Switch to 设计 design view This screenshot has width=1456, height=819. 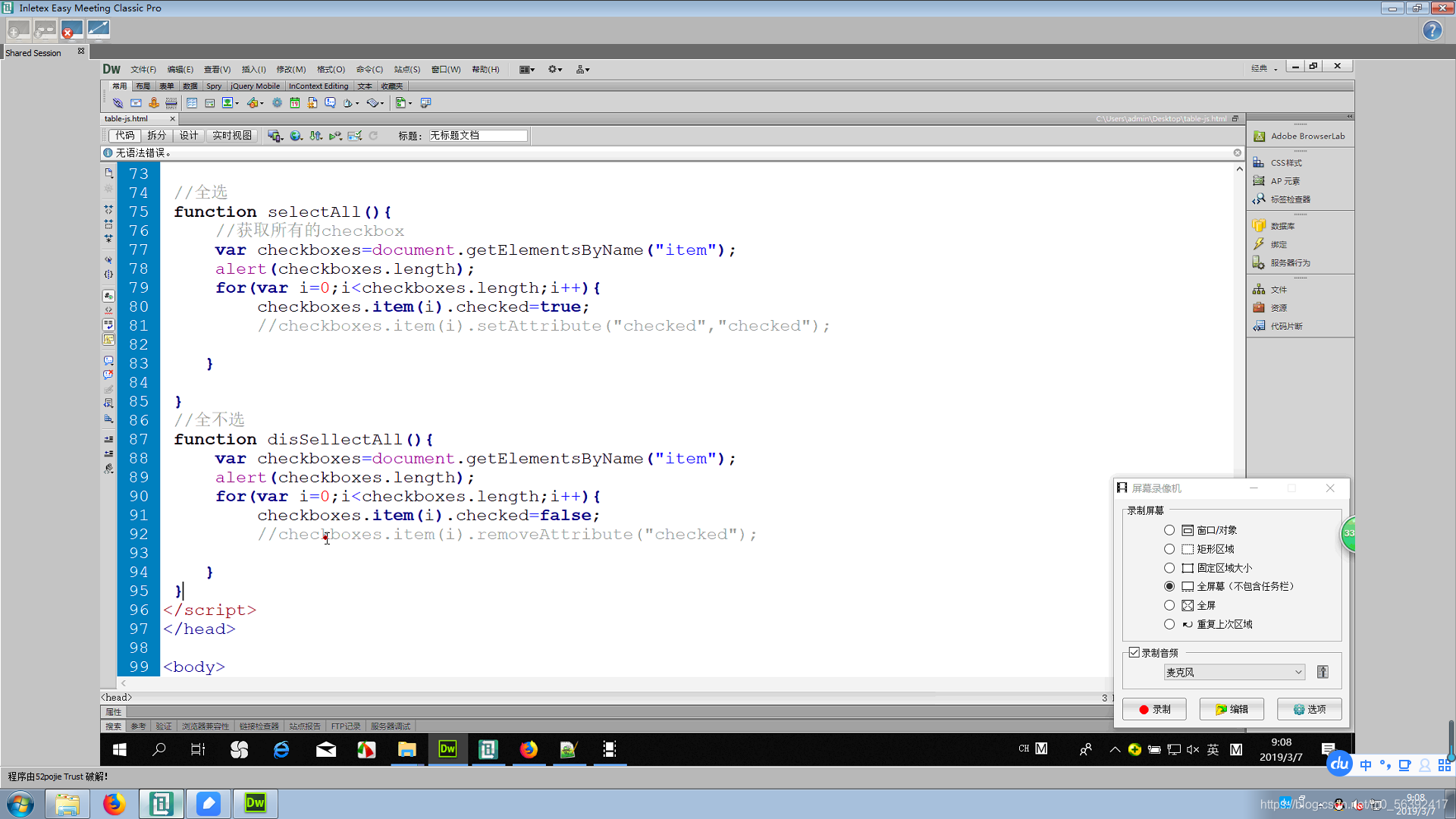click(x=189, y=136)
